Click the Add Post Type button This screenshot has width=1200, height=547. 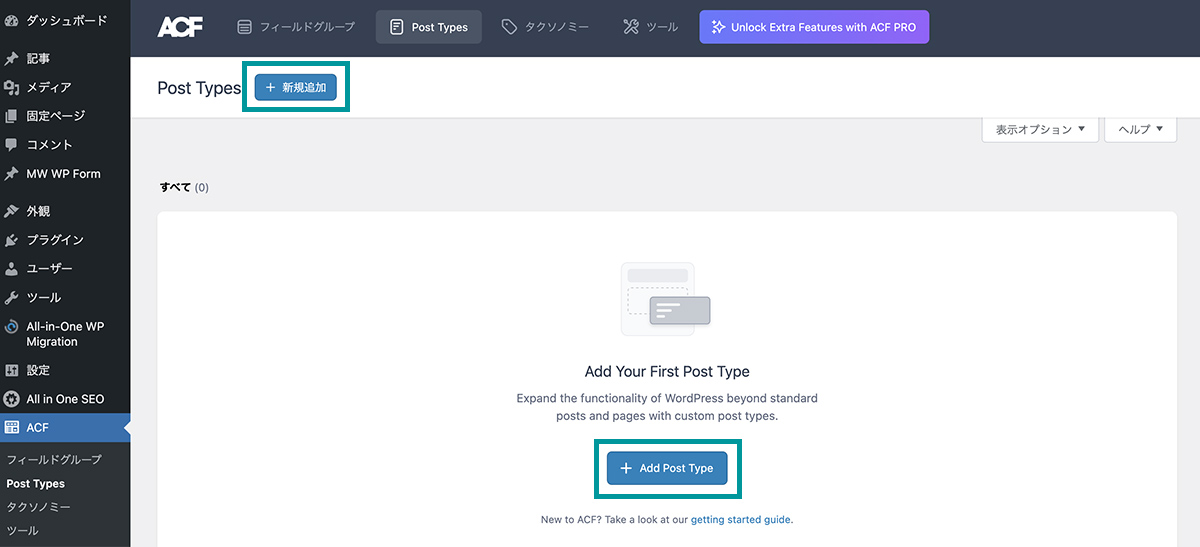(x=667, y=468)
